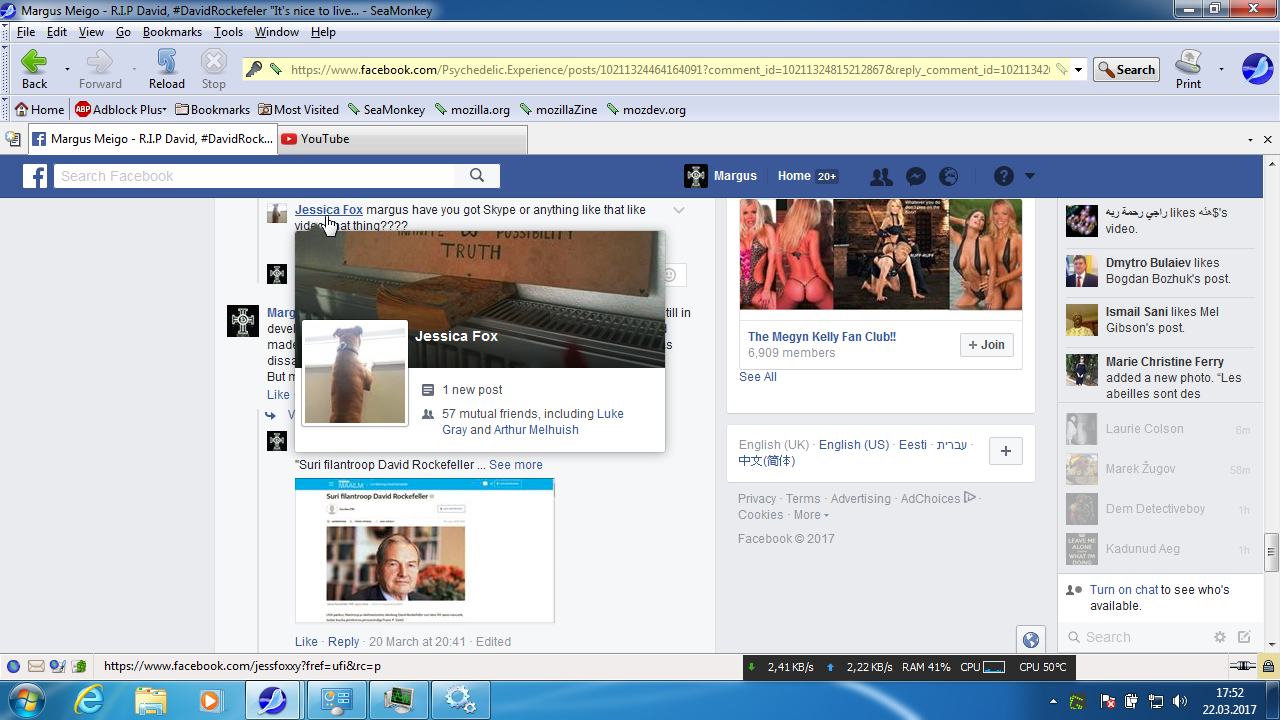The height and width of the screenshot is (720, 1280).
Task: Open chat settings gear icon
Action: [1219, 637]
